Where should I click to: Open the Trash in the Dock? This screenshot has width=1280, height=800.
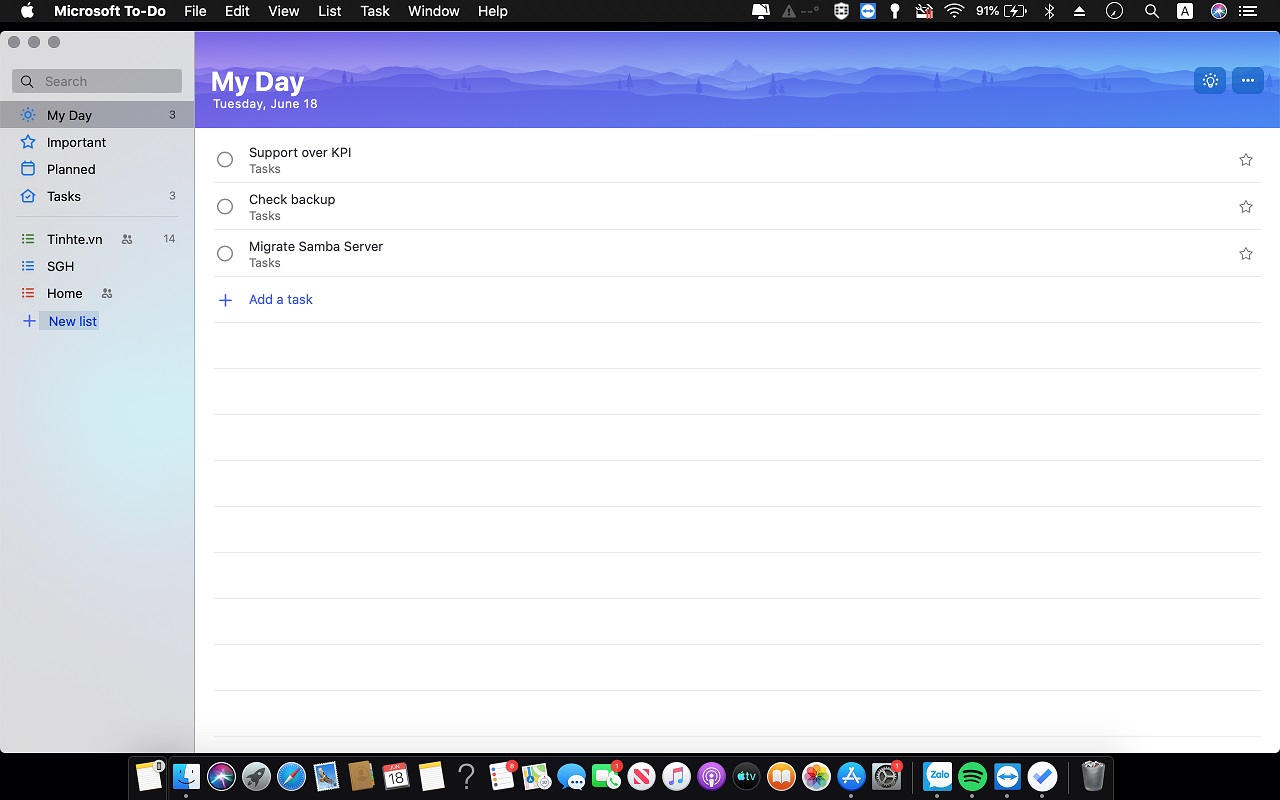click(x=1093, y=775)
